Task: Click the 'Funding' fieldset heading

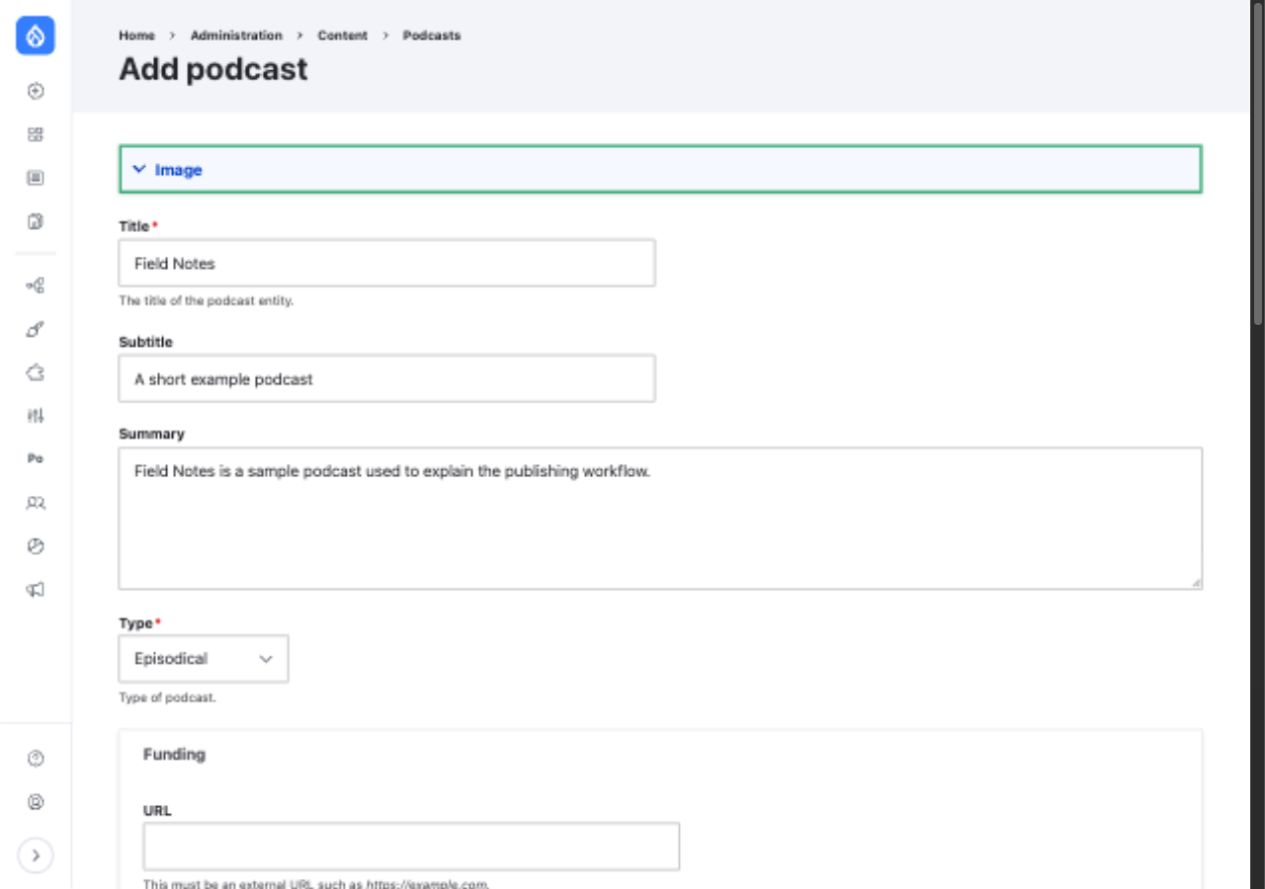Action: point(174,754)
